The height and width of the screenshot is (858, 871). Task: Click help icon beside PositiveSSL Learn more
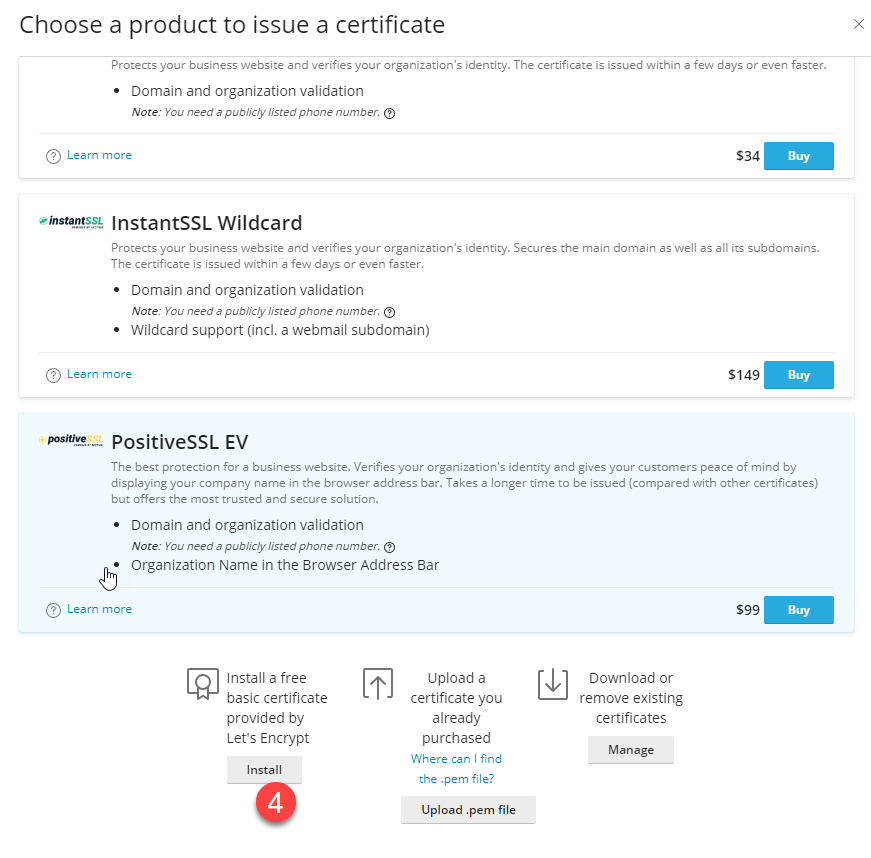(53, 610)
